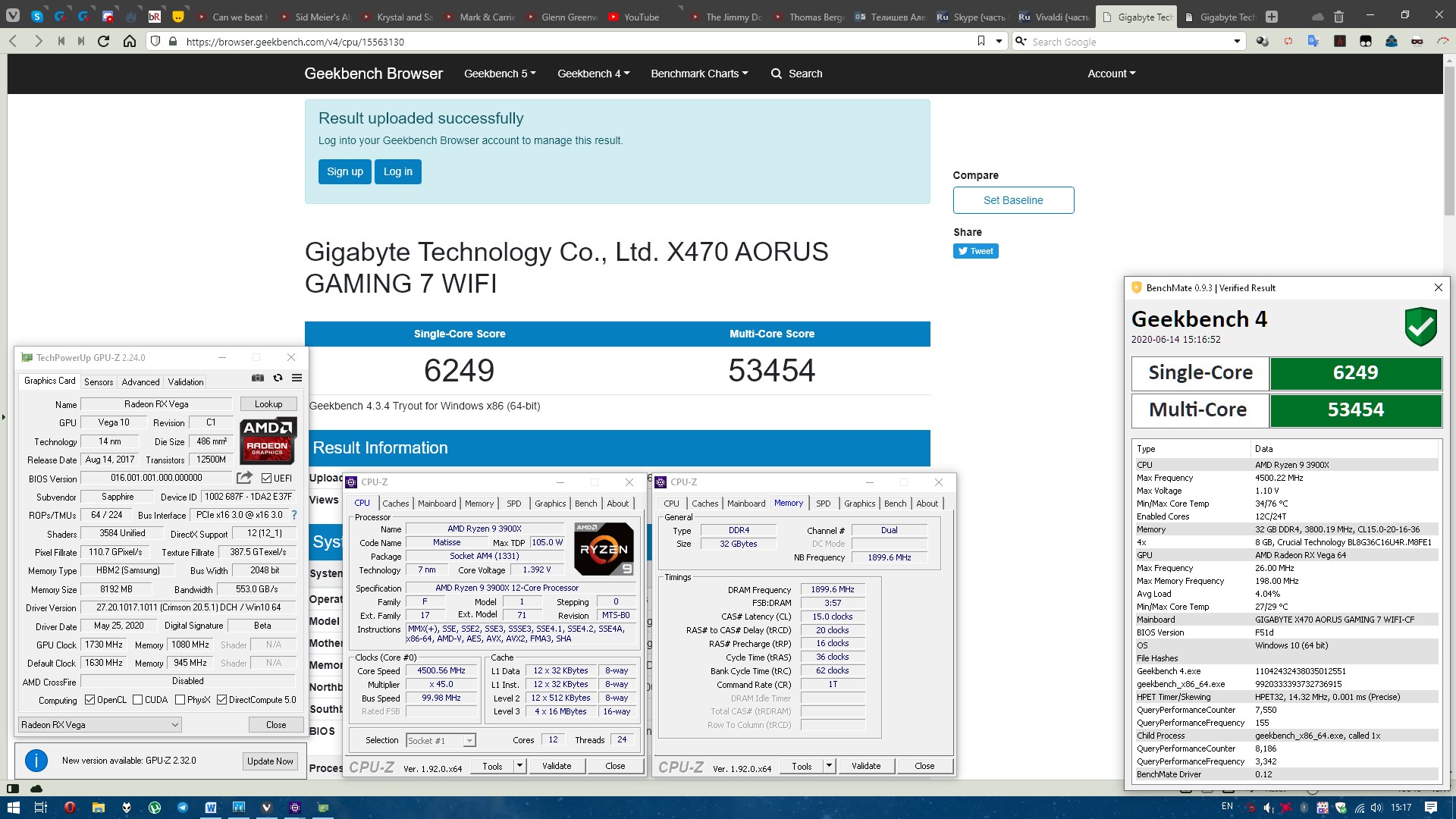The height and width of the screenshot is (819, 1456).
Task: Click the Set Baseline button
Action: (1013, 200)
